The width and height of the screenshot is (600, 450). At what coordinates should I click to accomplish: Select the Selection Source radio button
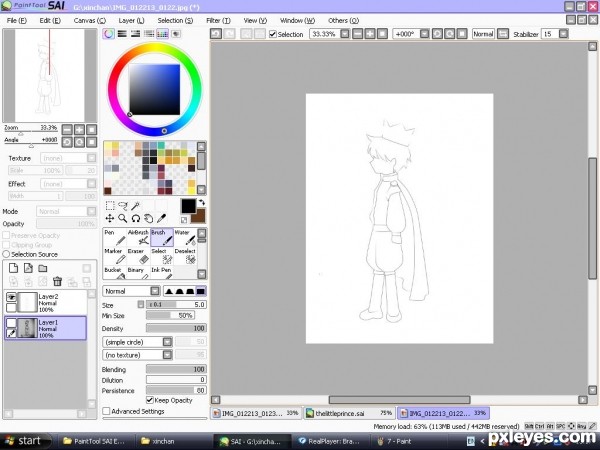click(x=6, y=254)
